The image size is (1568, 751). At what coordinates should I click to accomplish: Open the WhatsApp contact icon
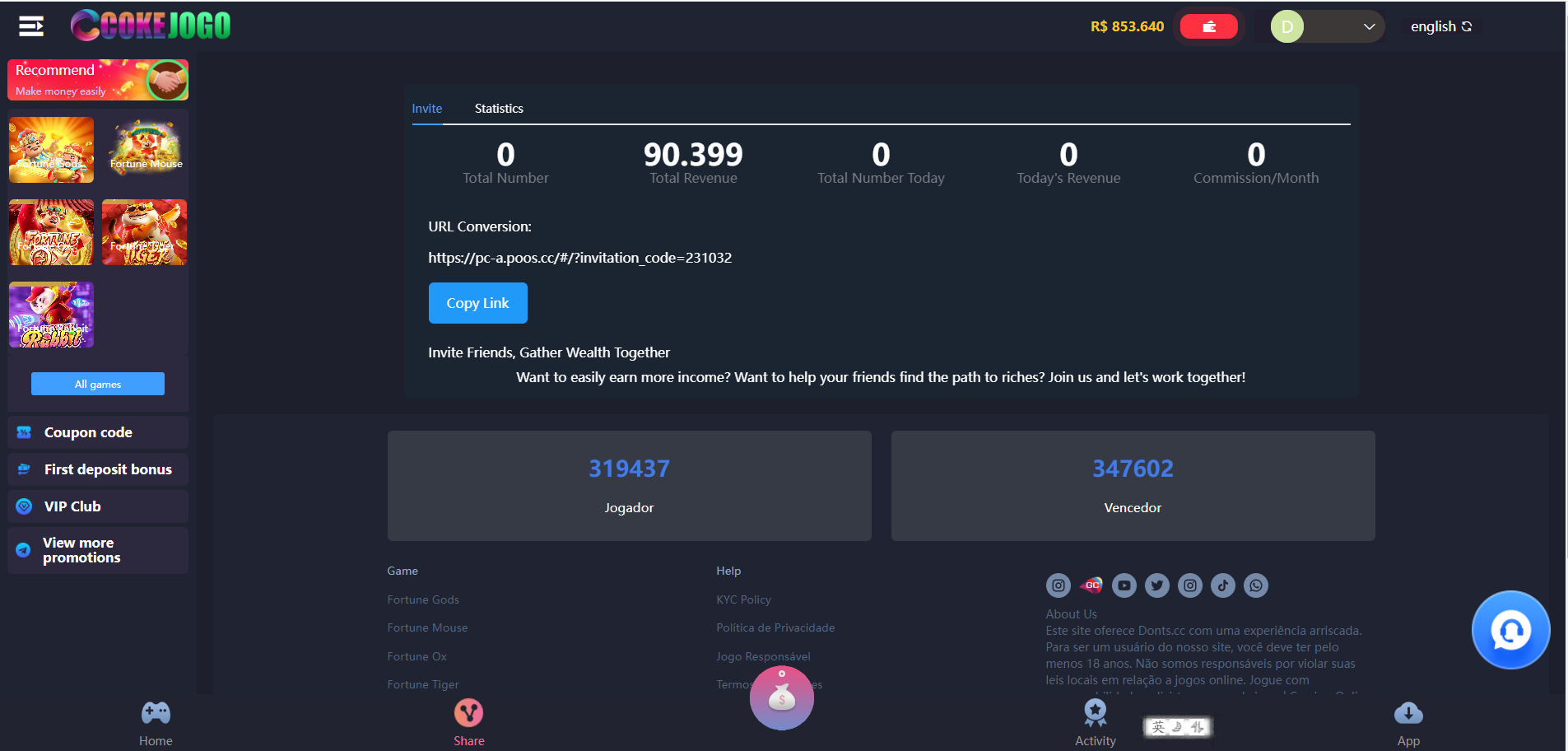tap(1255, 585)
